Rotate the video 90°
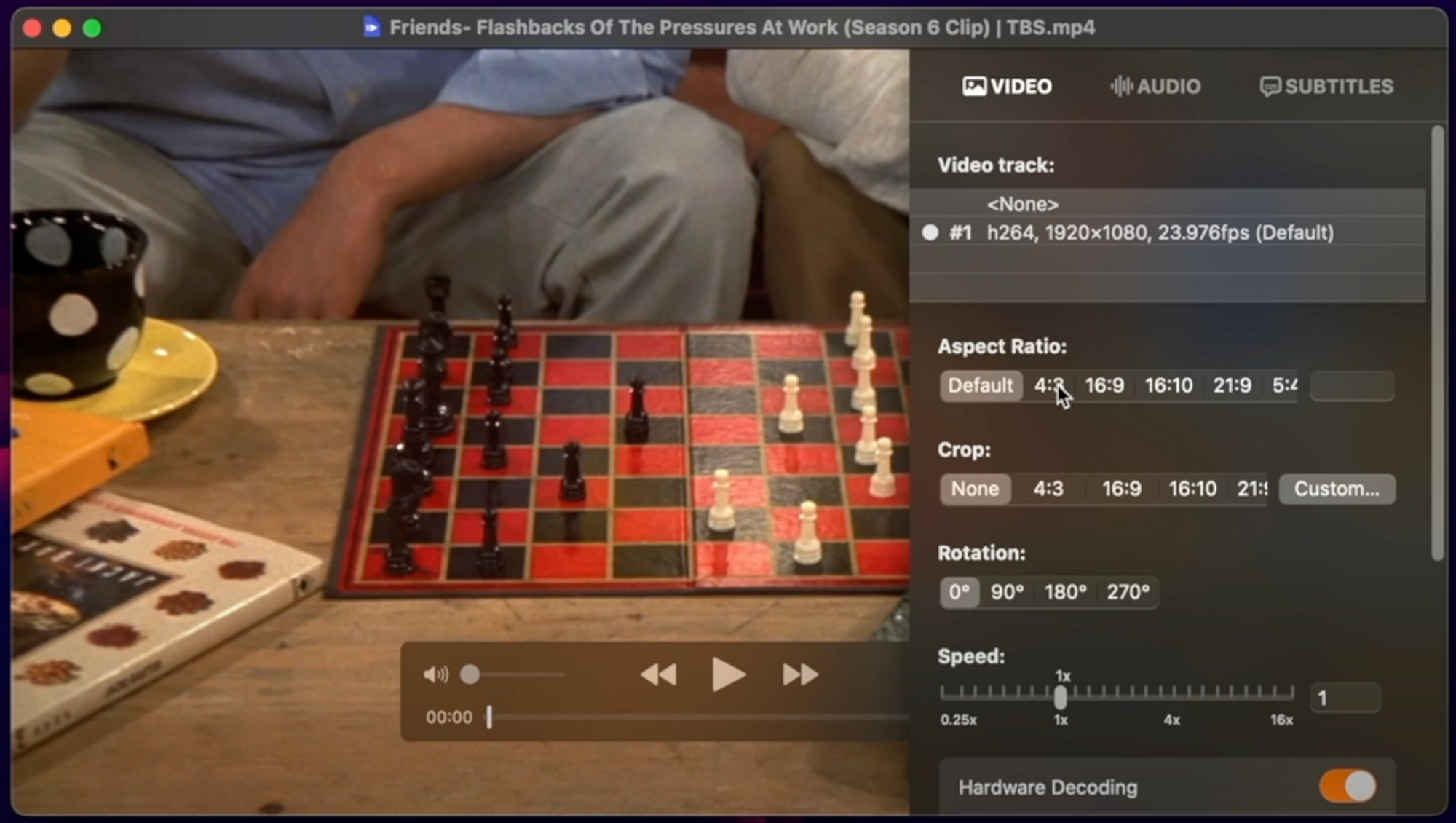This screenshot has height=823, width=1456. coord(1007,592)
